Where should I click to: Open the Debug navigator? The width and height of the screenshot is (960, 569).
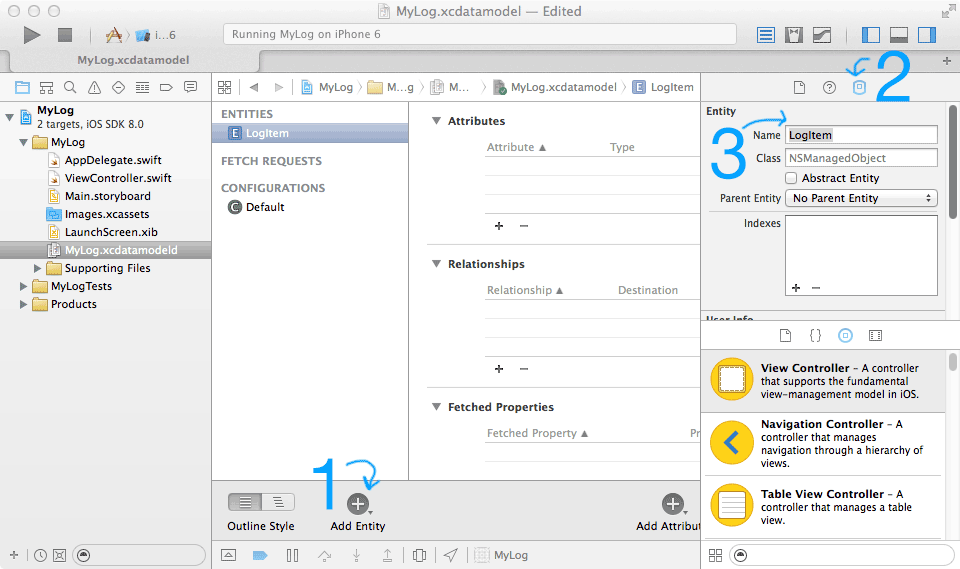(142, 88)
